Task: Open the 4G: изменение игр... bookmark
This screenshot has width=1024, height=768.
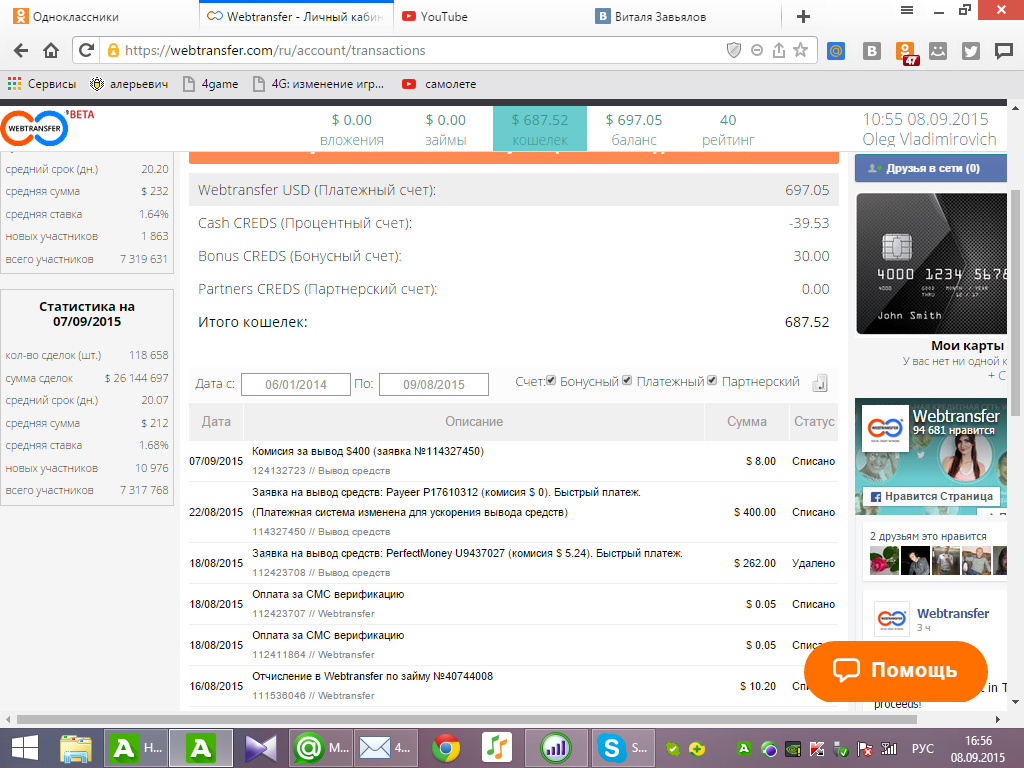Action: pyautogui.click(x=318, y=84)
